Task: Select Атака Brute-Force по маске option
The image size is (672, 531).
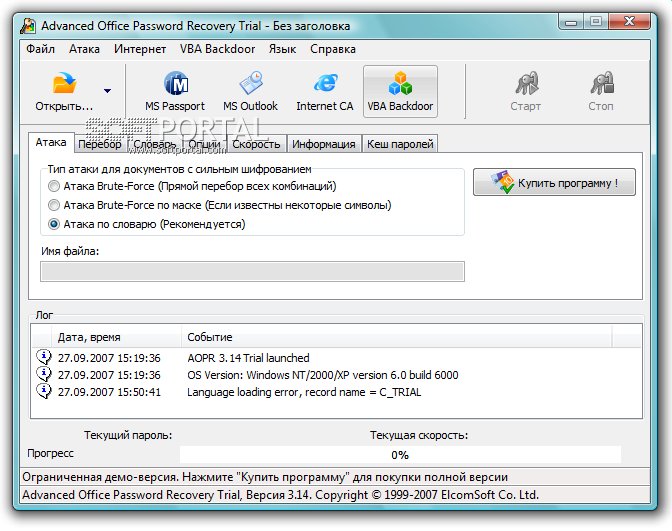Action: [x=54, y=205]
